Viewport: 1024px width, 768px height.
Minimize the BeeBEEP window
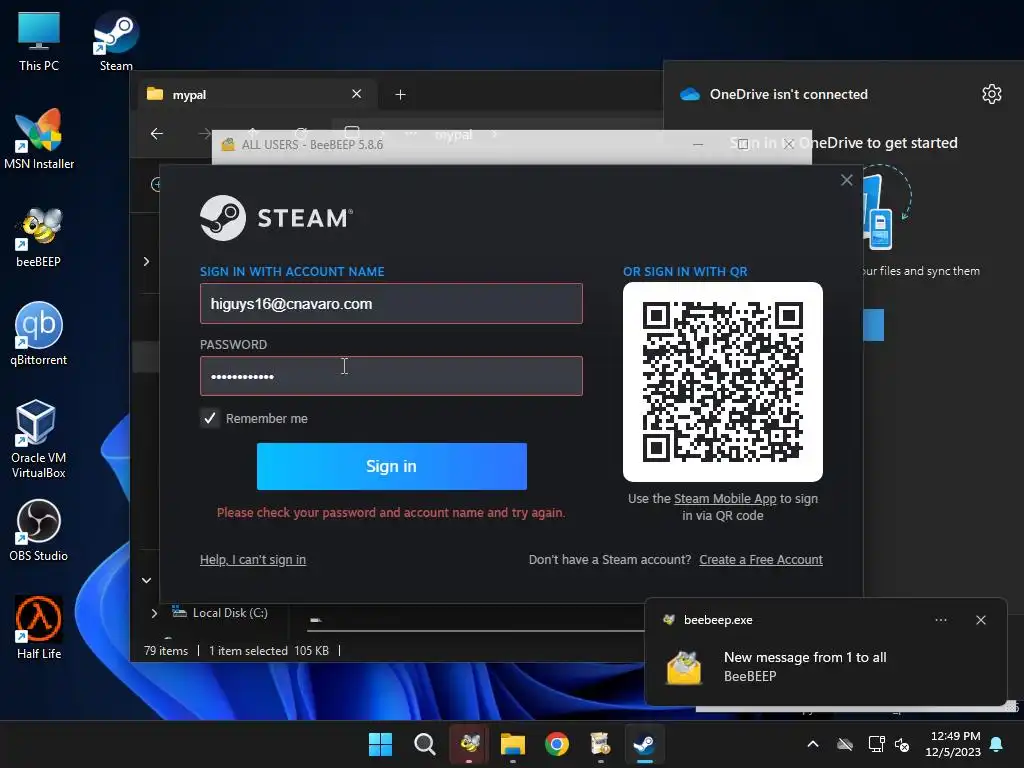(698, 144)
